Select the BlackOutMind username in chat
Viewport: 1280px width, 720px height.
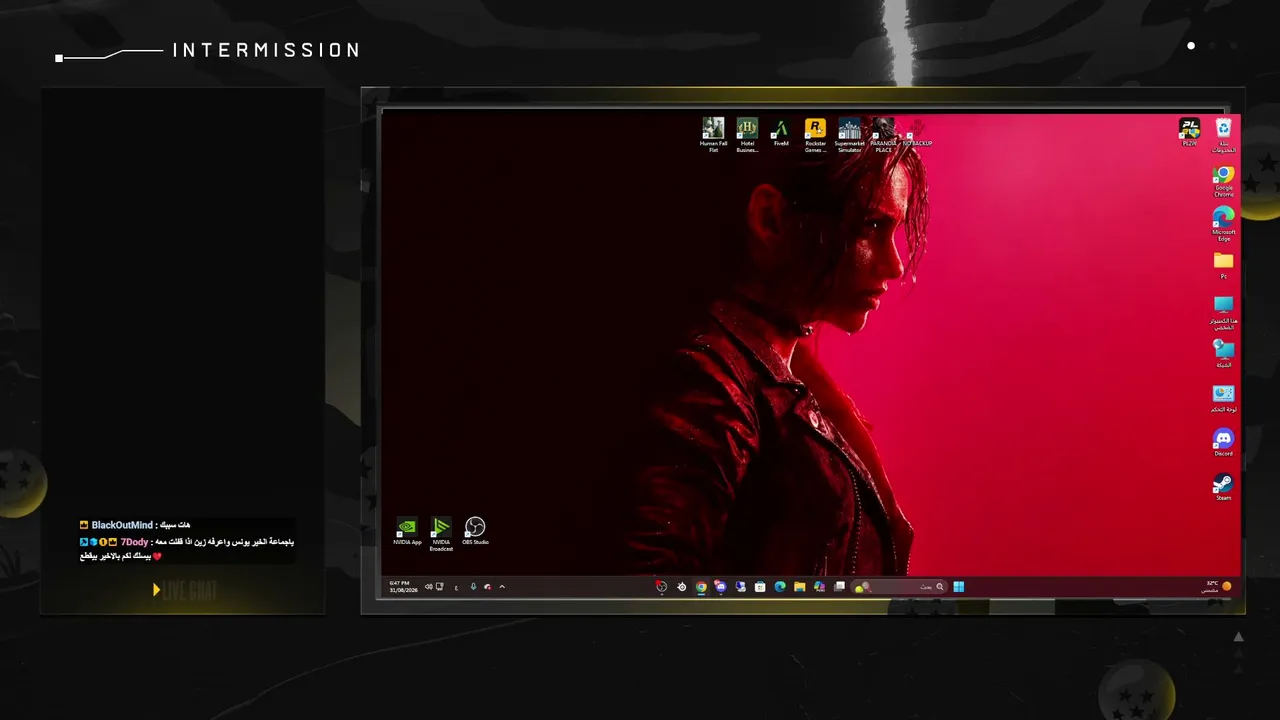122,525
